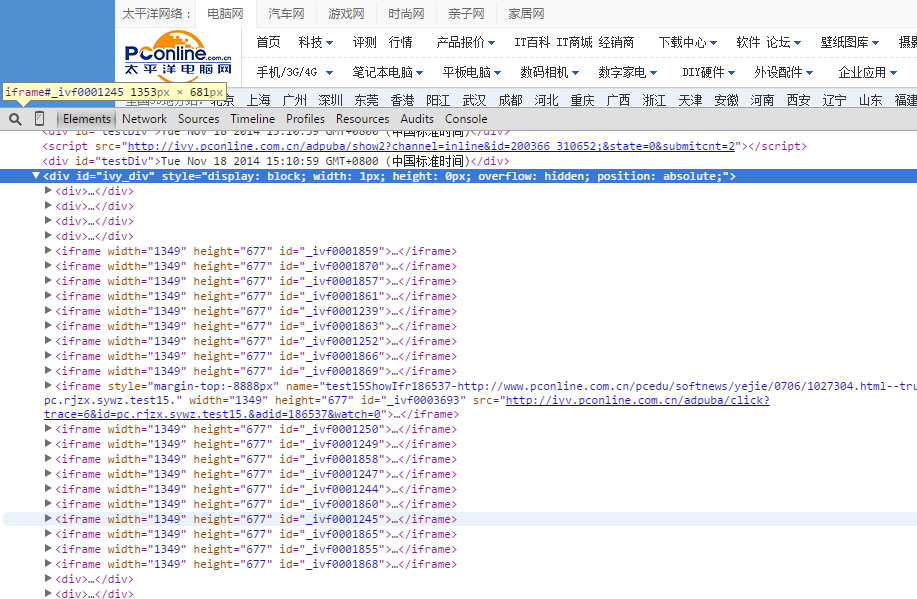Select the 上海 regional site link

click(258, 101)
